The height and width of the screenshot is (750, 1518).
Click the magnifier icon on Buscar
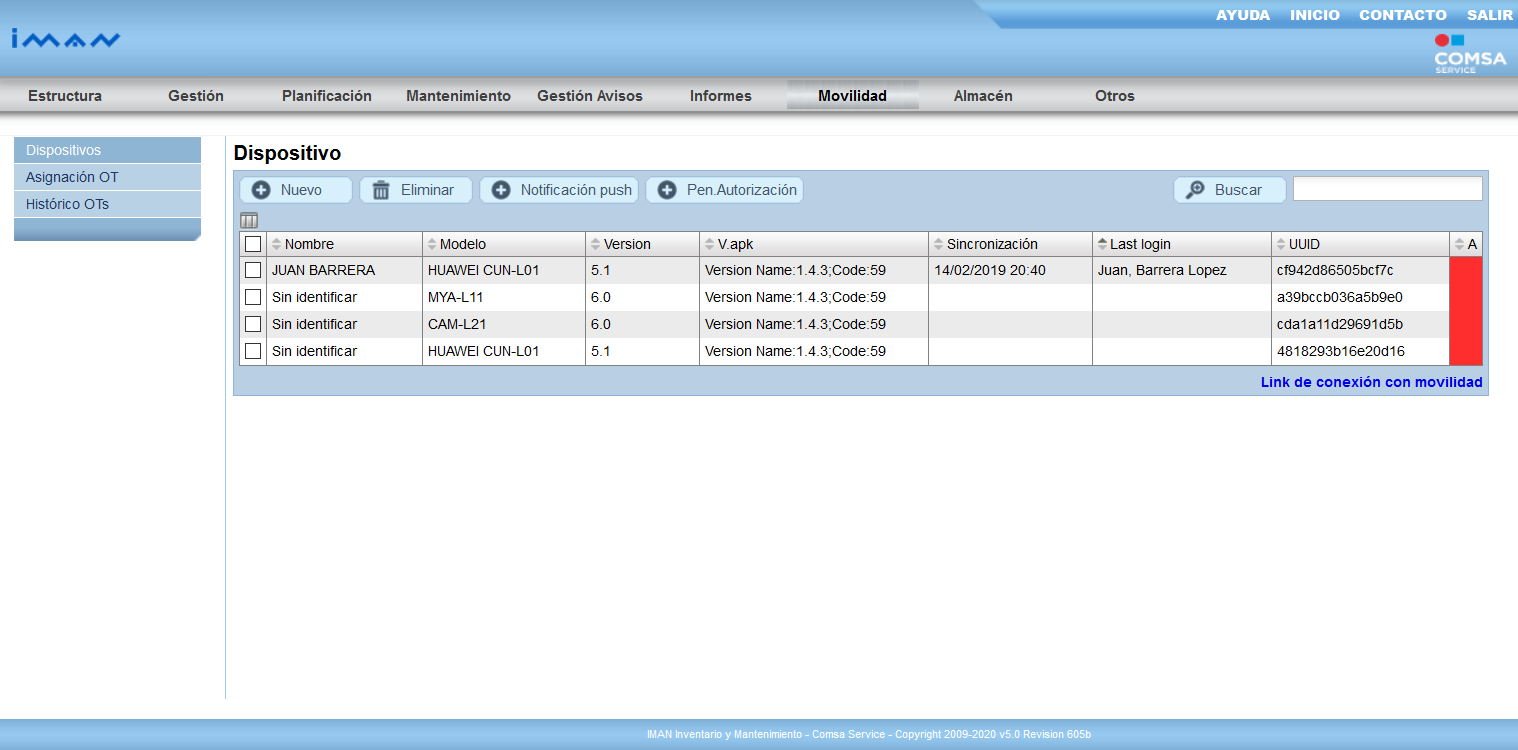pos(1195,190)
